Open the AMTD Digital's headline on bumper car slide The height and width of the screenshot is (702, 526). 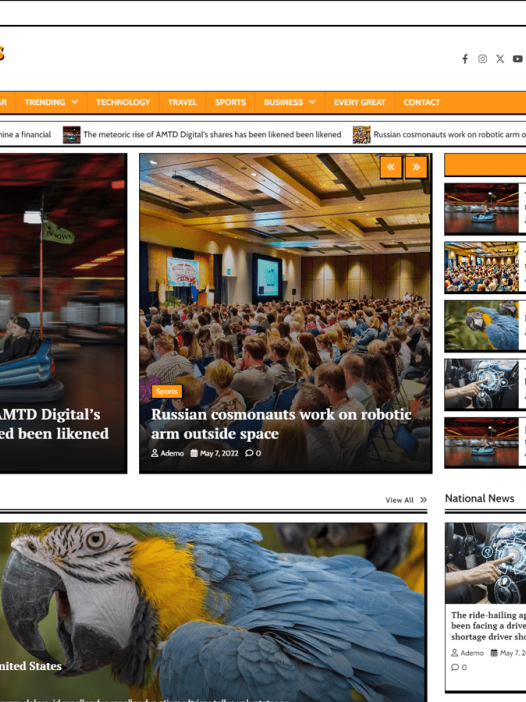tap(54, 424)
